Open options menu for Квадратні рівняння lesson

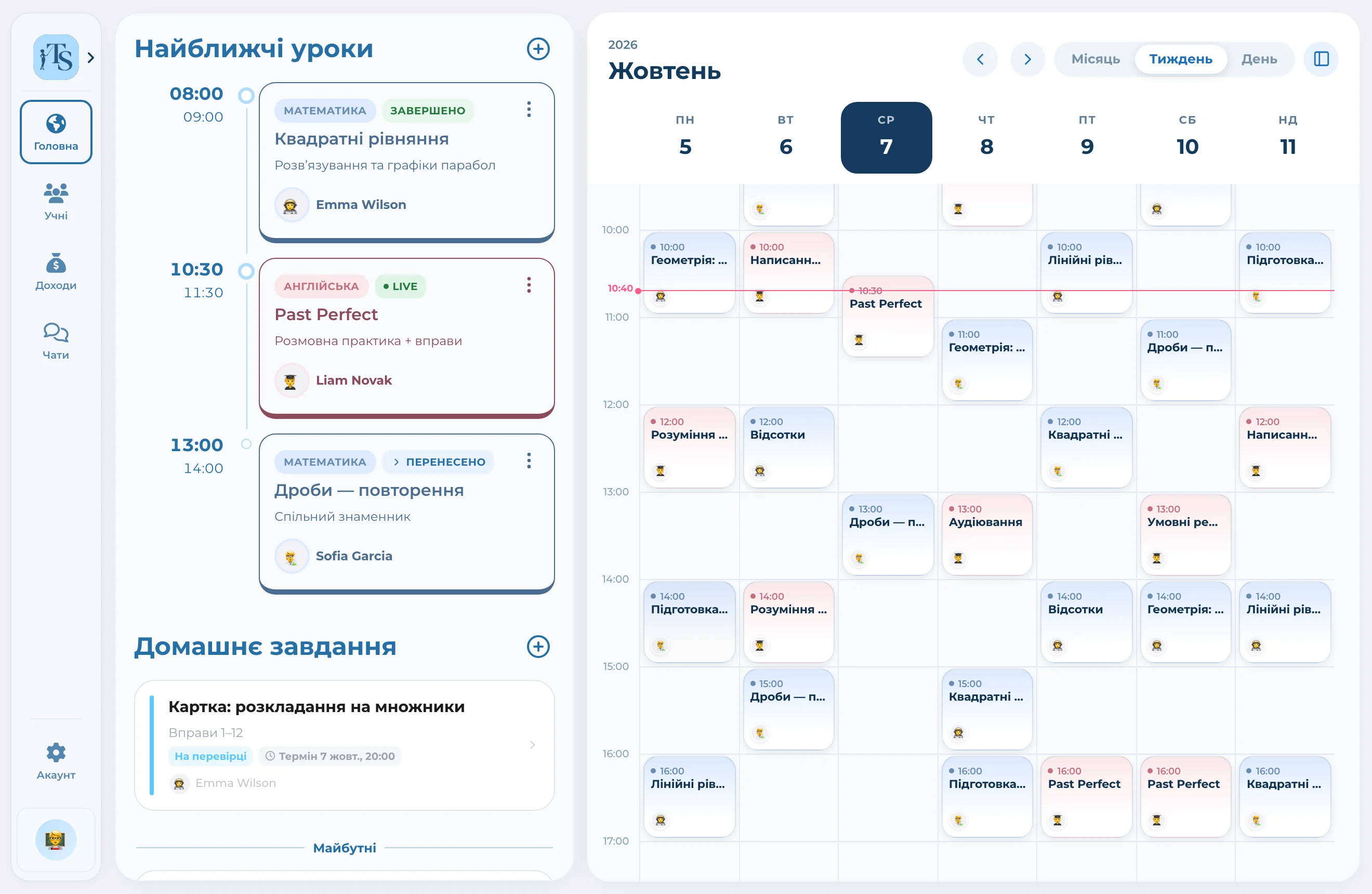pyautogui.click(x=529, y=110)
